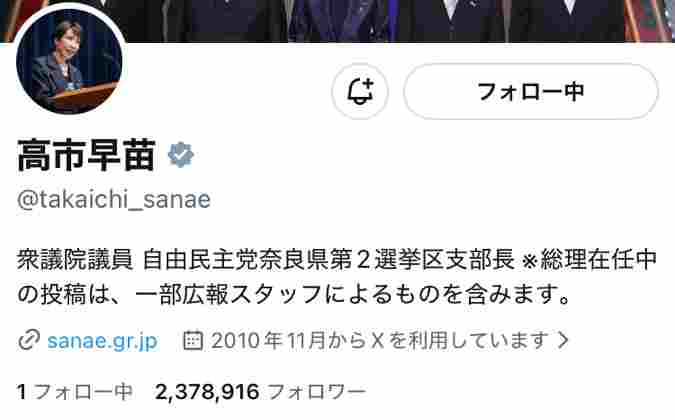The width and height of the screenshot is (675, 420).
Task: Visit the sanae.gr.jp website link
Action: (x=102, y=341)
